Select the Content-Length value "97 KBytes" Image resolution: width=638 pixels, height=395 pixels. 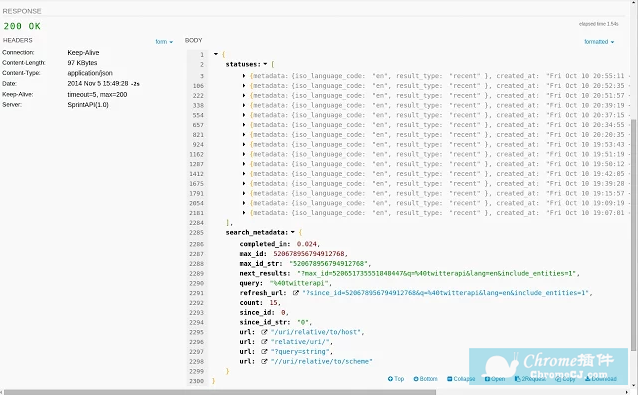click(82, 63)
